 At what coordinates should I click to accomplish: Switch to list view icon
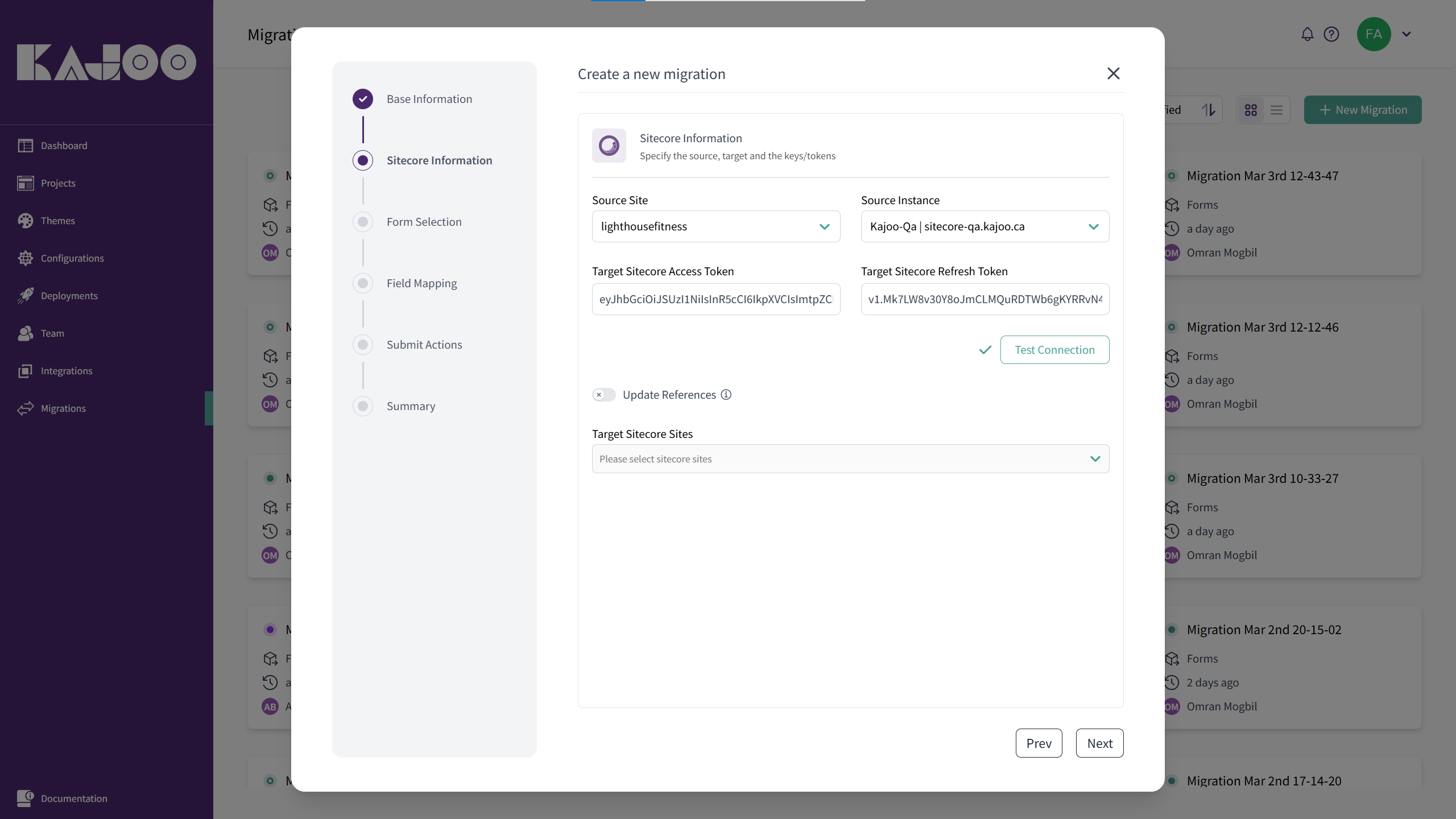pos(1276,110)
